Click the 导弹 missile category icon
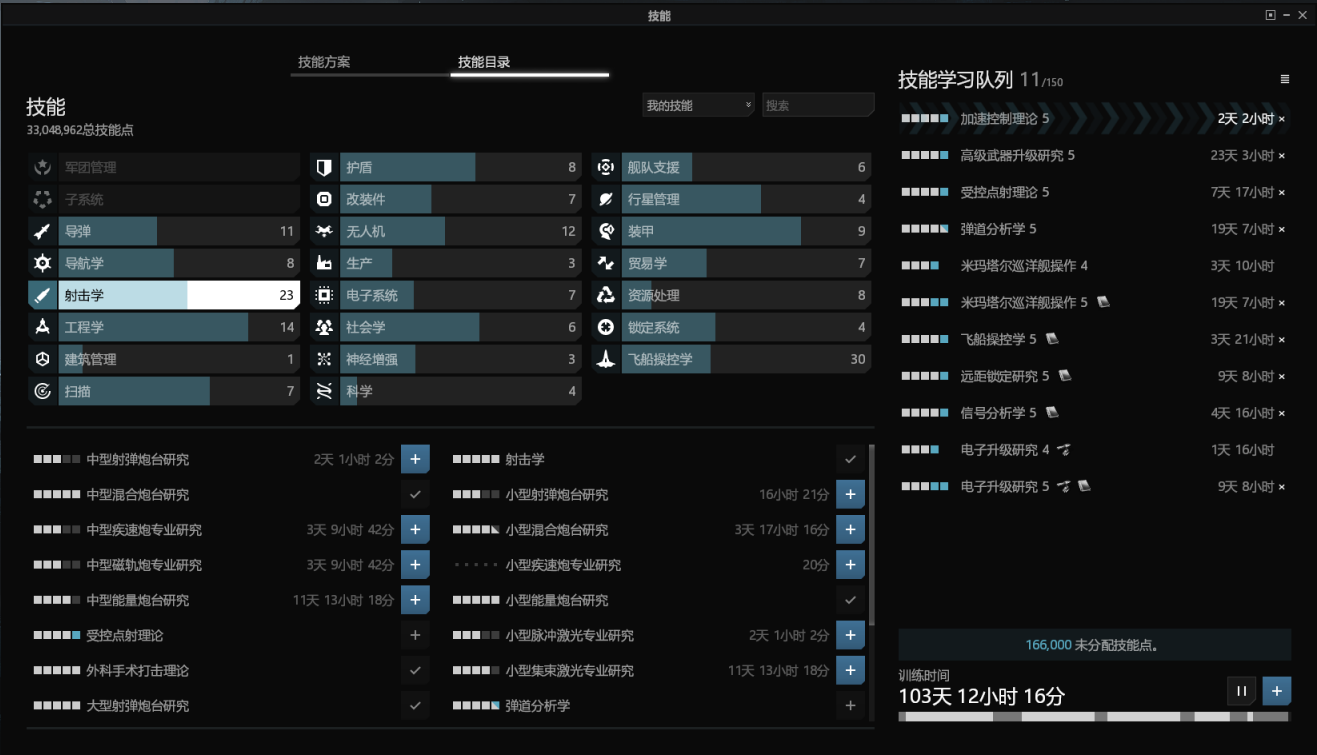This screenshot has height=755, width=1317. 42,232
